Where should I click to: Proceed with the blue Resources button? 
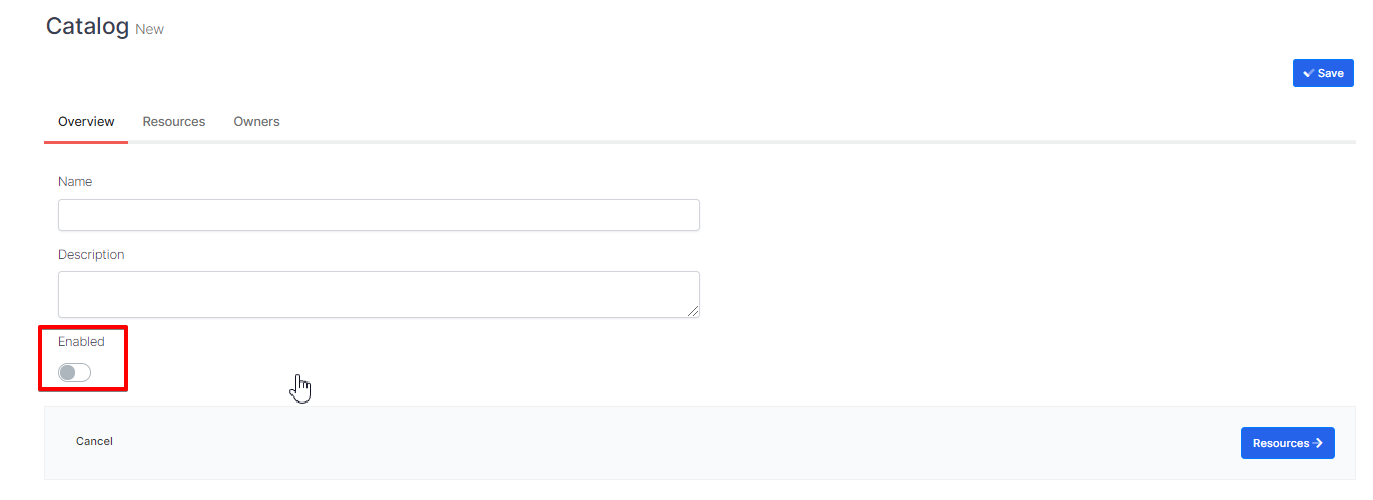point(1286,443)
